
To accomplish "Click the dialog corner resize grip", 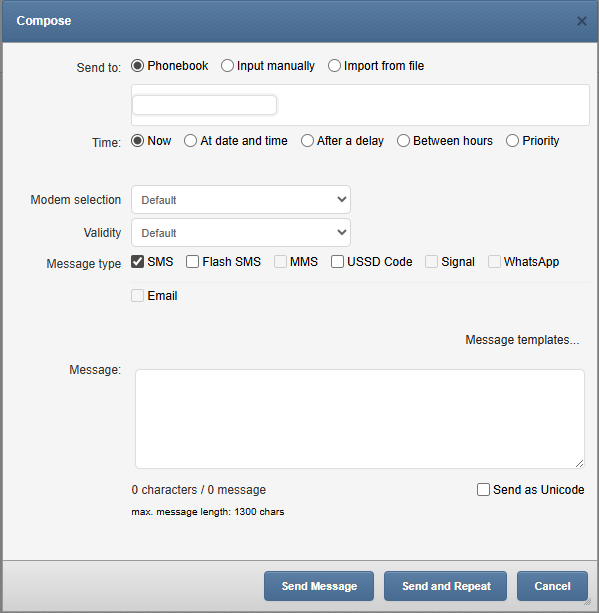I will pyautogui.click(x=587, y=602).
